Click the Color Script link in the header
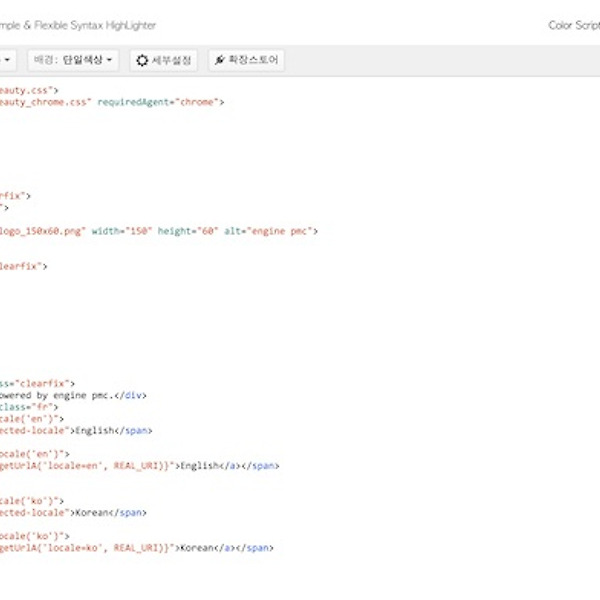600x600 pixels. coord(574,25)
